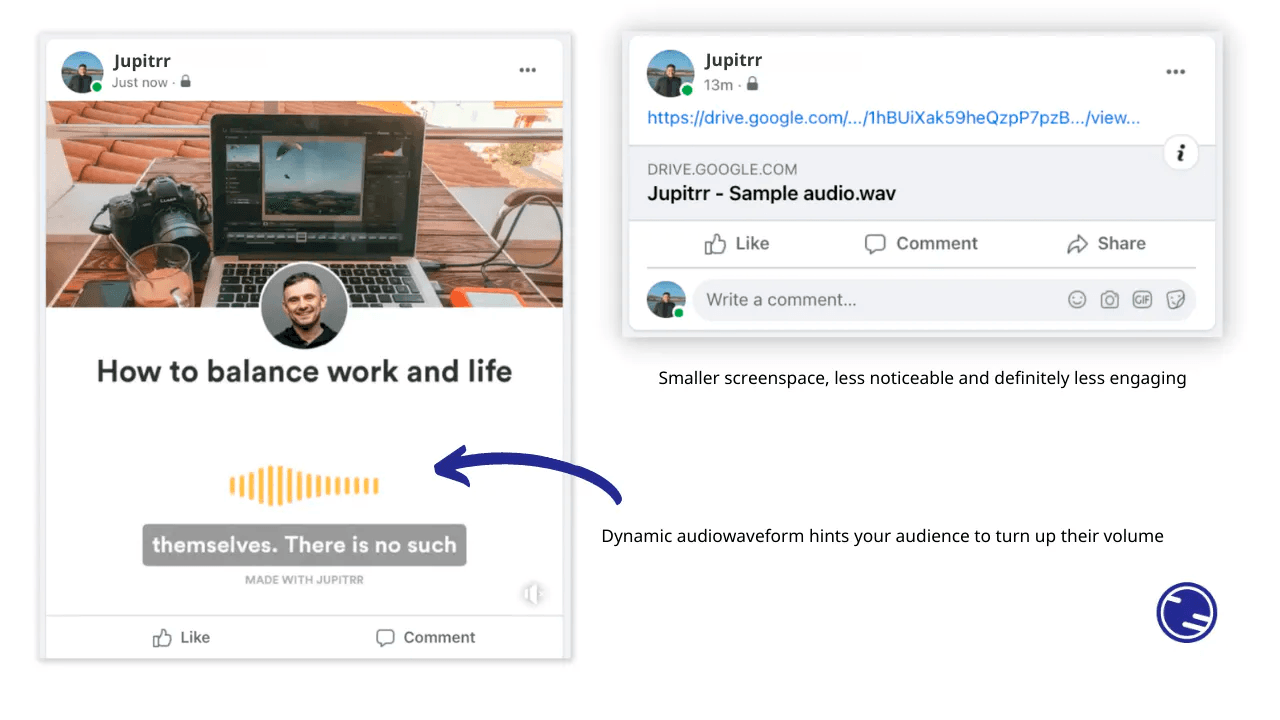The image size is (1280, 720).
Task: Toggle the video mute speaker icon
Action: tap(533, 595)
